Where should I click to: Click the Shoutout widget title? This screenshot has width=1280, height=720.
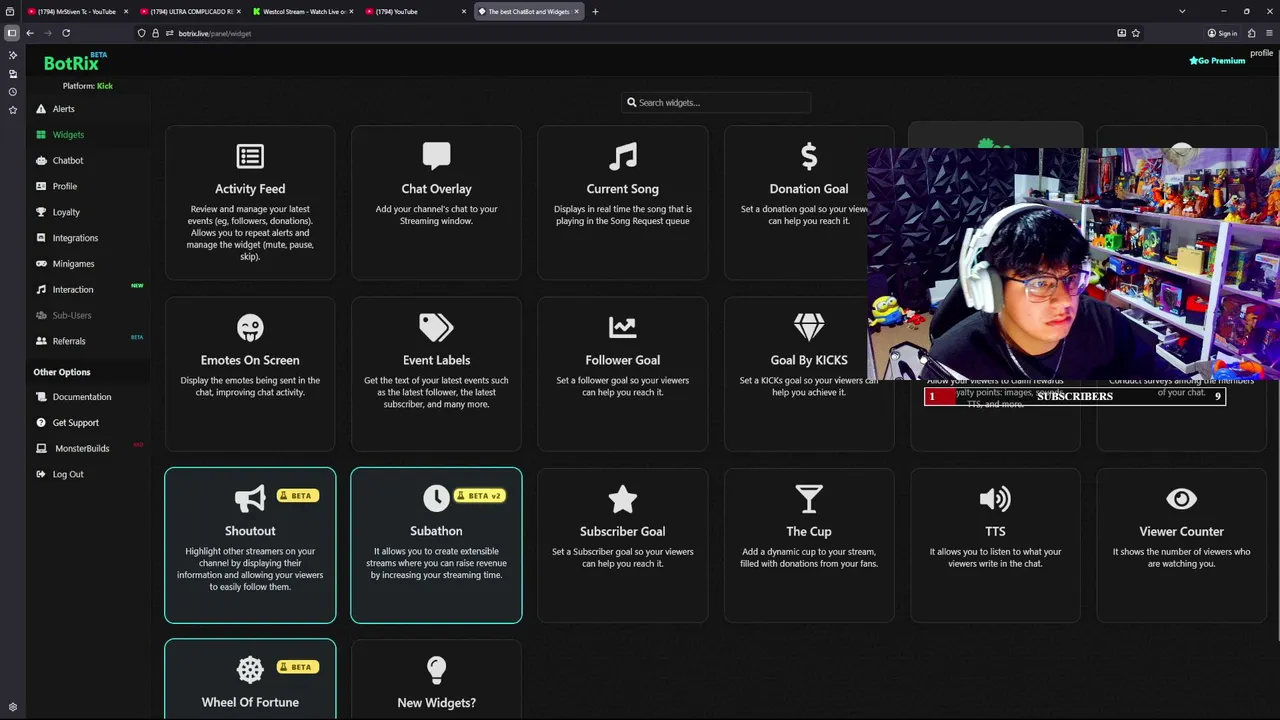click(250, 531)
